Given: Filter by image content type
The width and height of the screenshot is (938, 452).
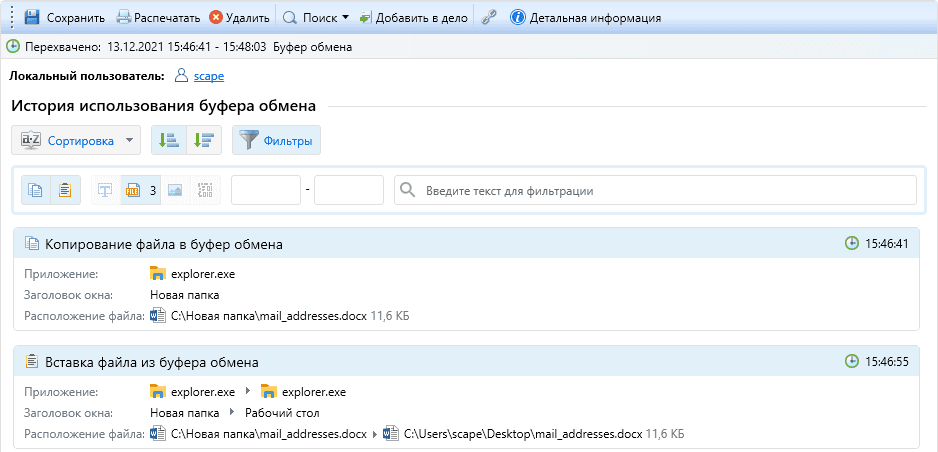Looking at the screenshot, I should 175,190.
